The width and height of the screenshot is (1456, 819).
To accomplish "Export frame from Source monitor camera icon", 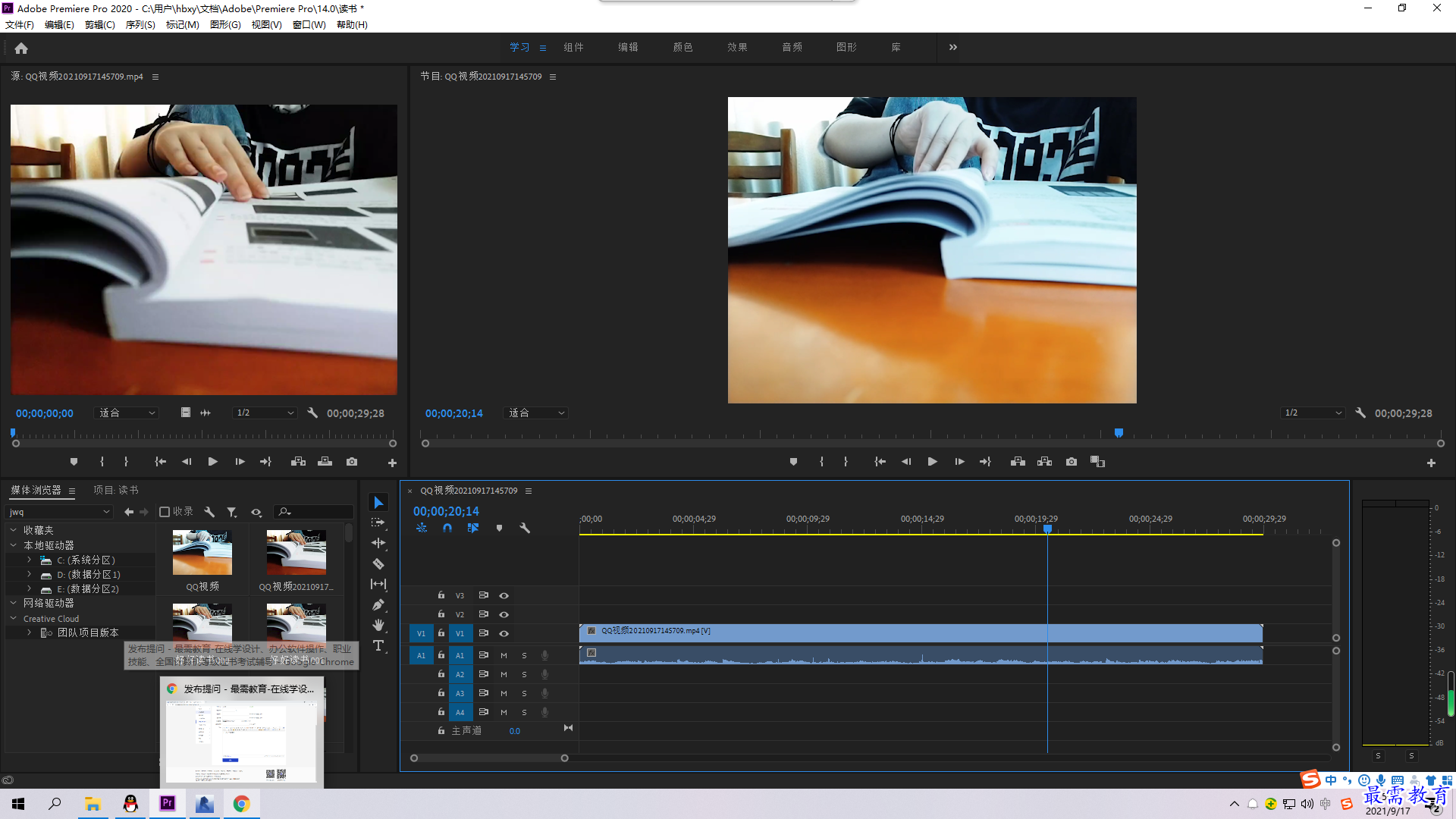I will [352, 462].
